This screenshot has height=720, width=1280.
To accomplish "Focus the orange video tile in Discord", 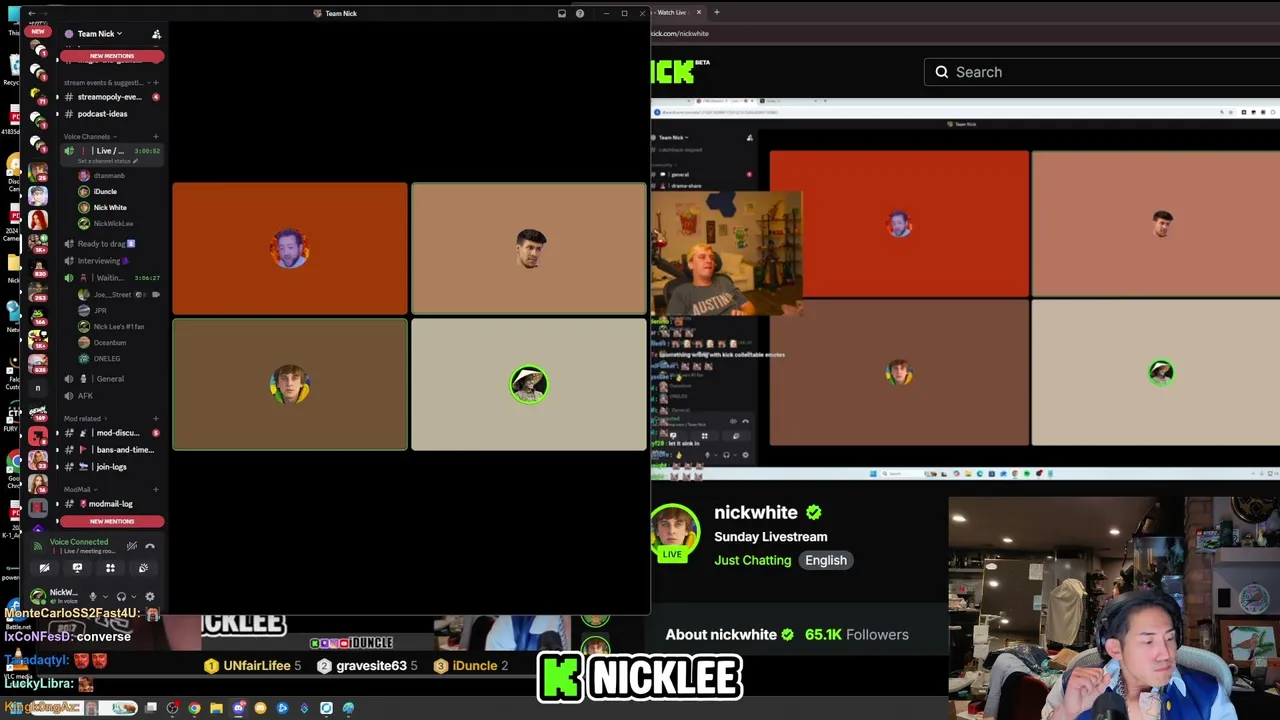I will 290,248.
